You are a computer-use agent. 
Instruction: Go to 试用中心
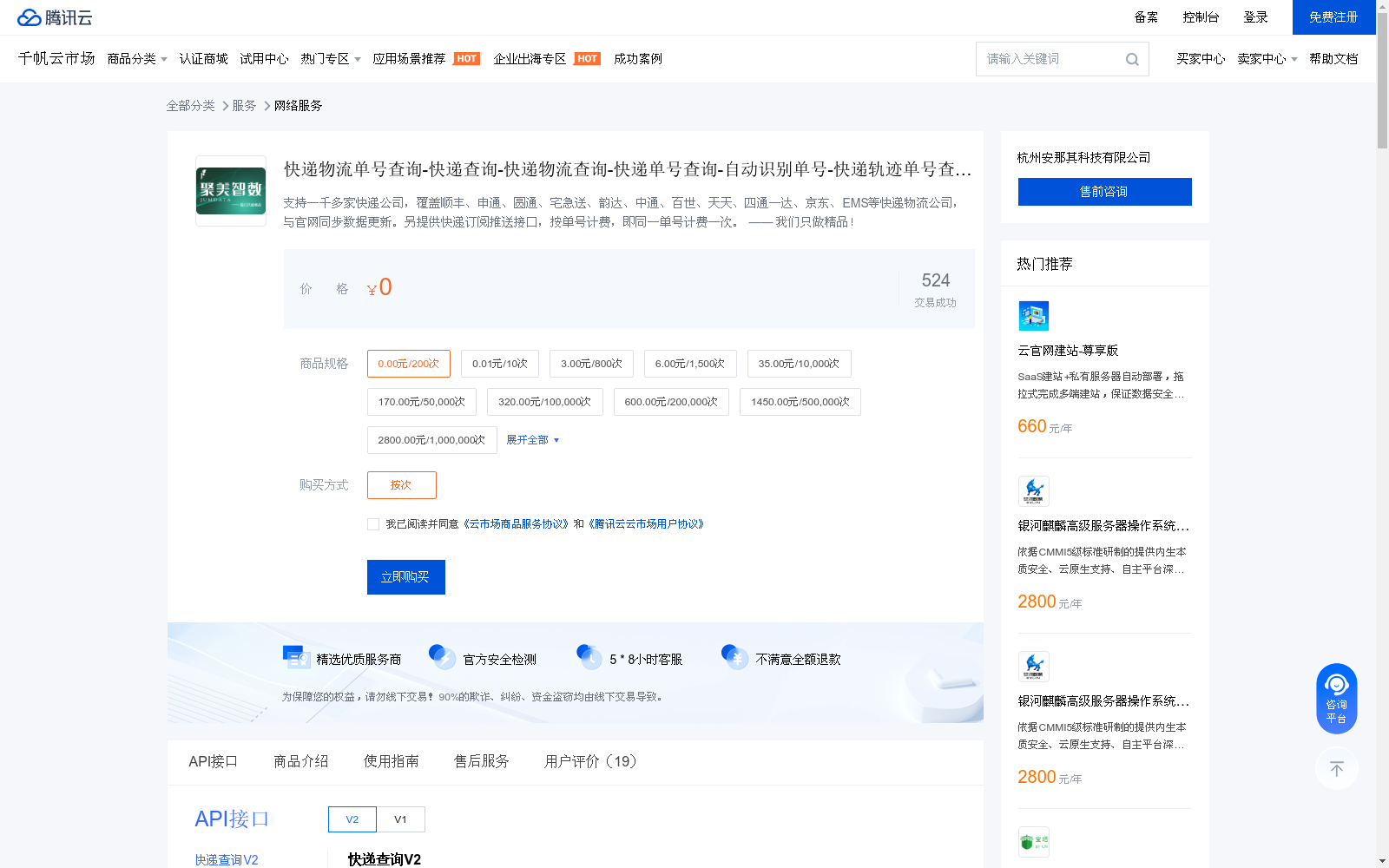pyautogui.click(x=265, y=59)
